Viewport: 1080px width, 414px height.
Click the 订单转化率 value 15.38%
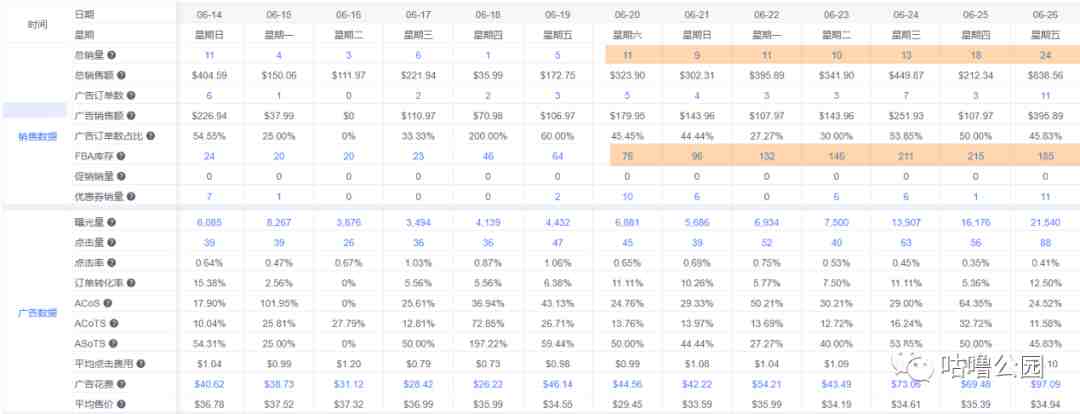pyautogui.click(x=210, y=282)
